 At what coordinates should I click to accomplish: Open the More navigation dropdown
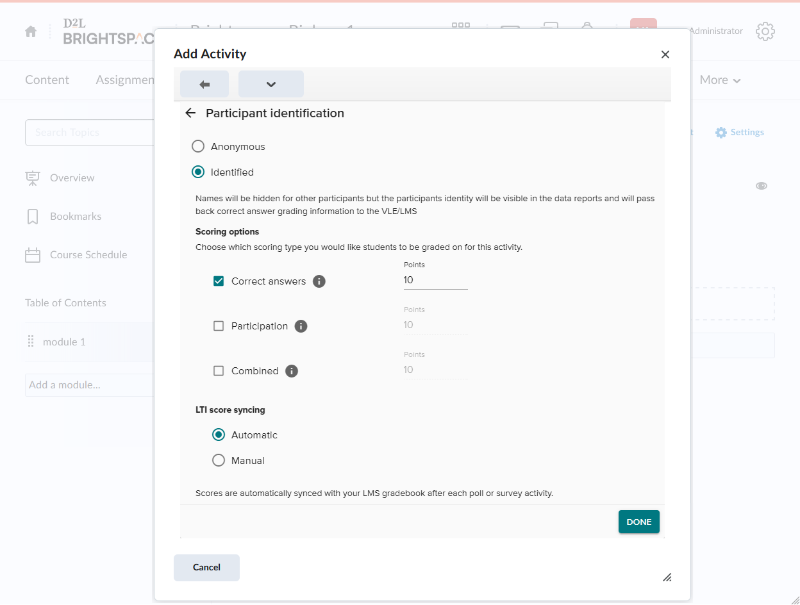click(x=720, y=80)
